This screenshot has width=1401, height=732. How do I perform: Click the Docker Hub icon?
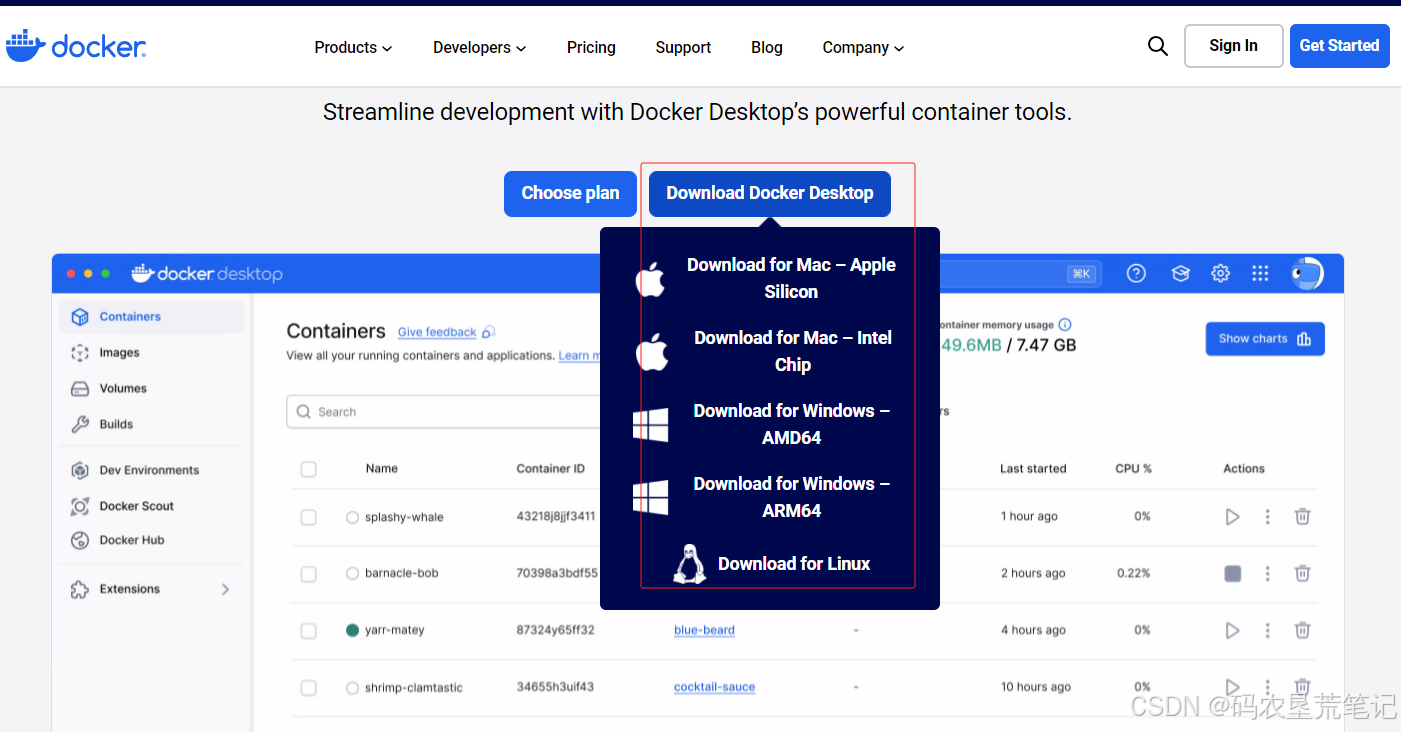[80, 540]
